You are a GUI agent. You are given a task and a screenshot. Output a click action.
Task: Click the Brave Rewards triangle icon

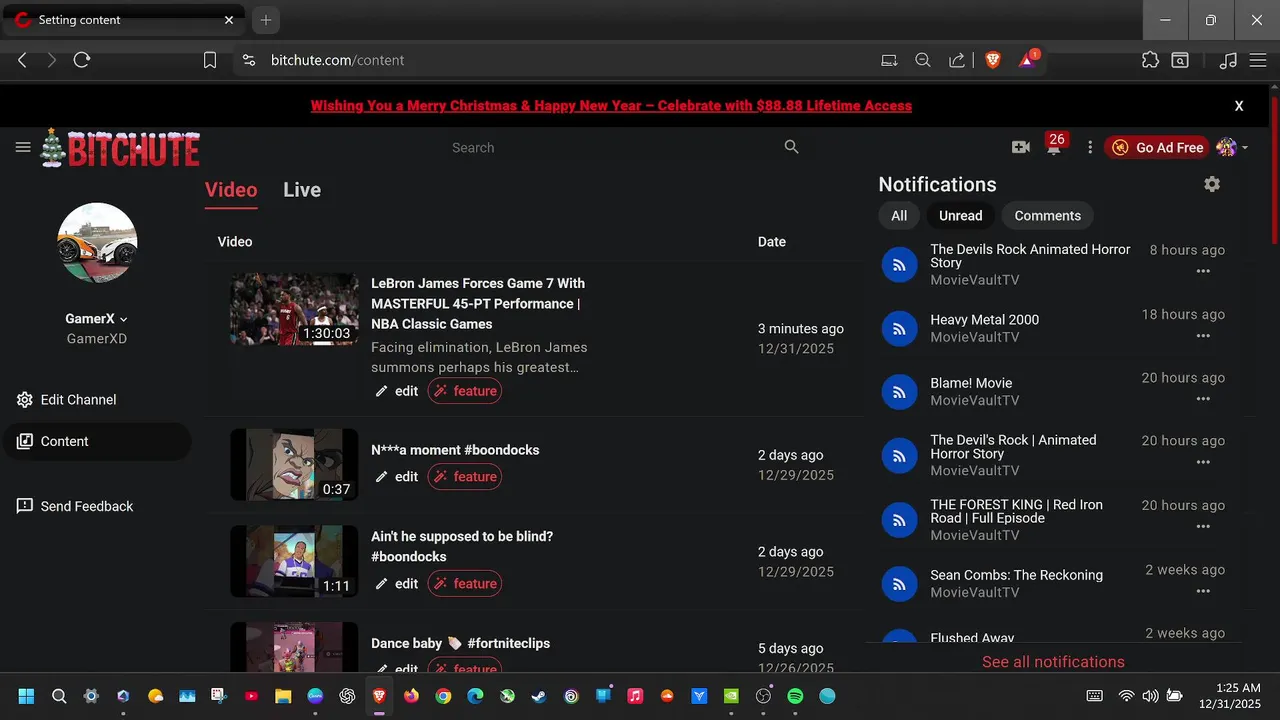1028,59
